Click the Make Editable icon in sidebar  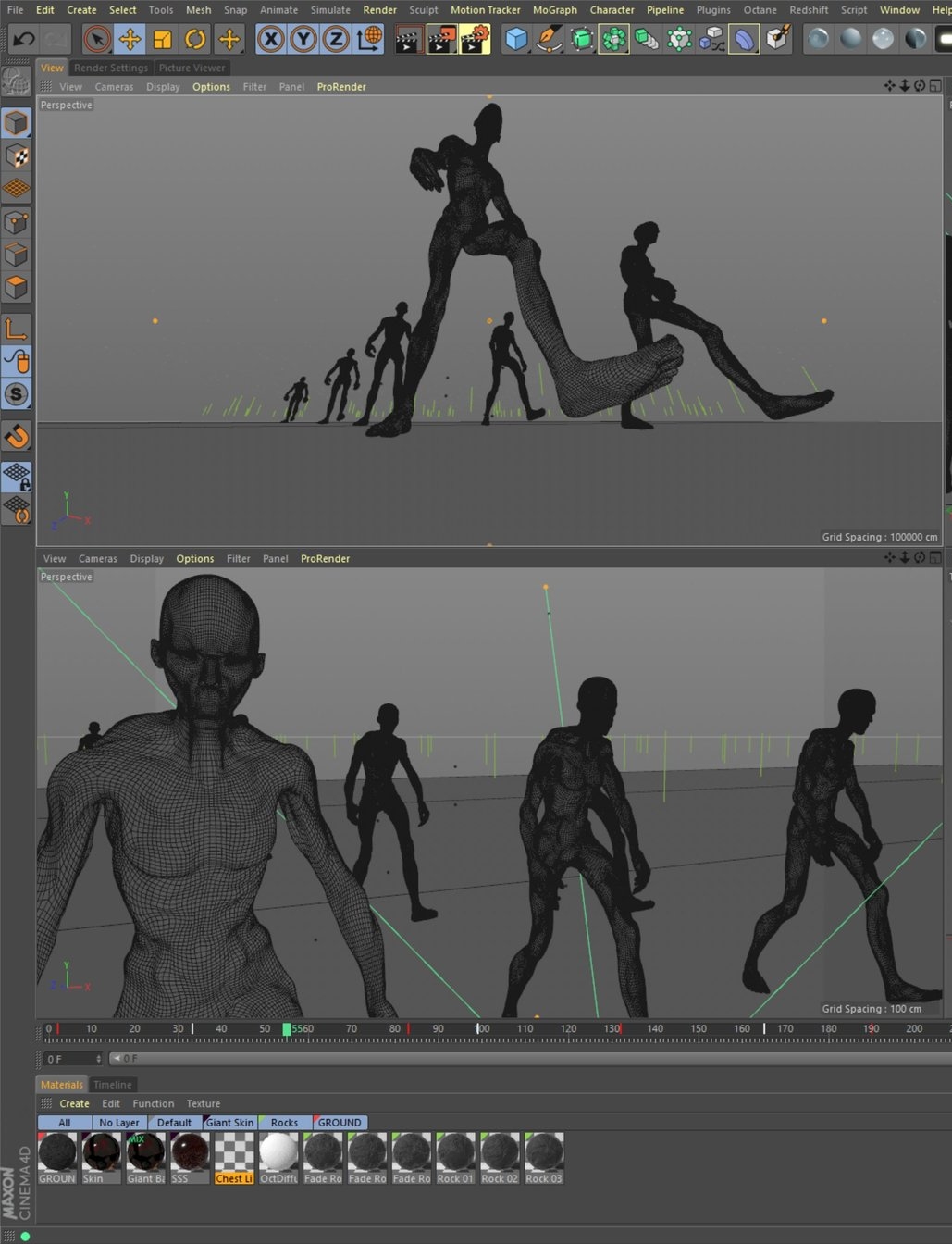point(16,83)
